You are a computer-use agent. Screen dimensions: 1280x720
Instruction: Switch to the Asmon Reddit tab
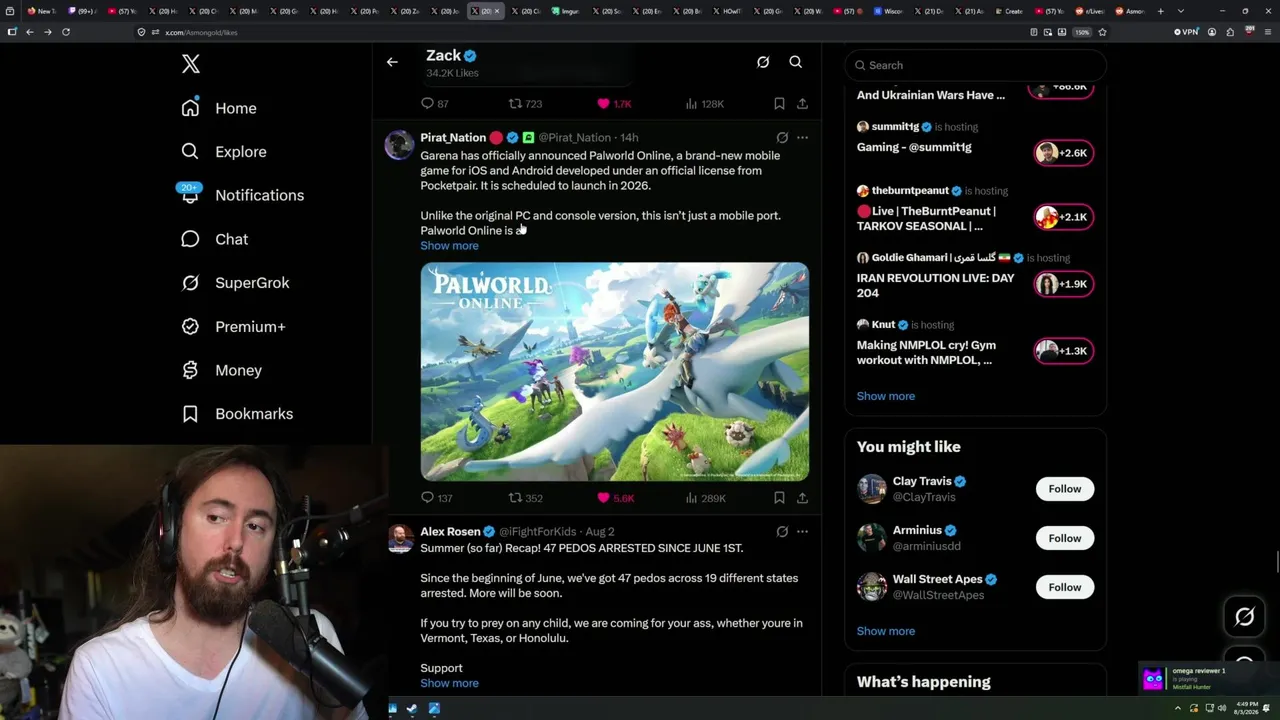coord(1129,11)
